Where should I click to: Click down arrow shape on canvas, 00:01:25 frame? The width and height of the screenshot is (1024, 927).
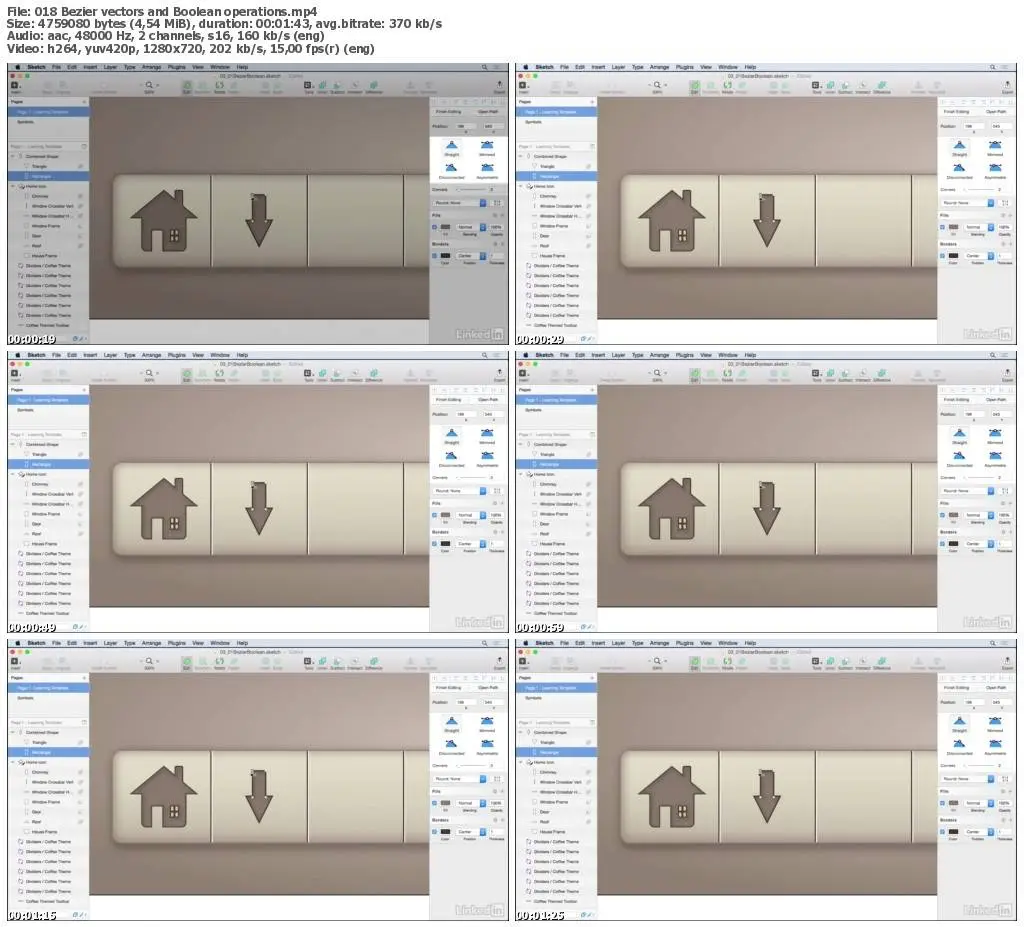coord(767,796)
